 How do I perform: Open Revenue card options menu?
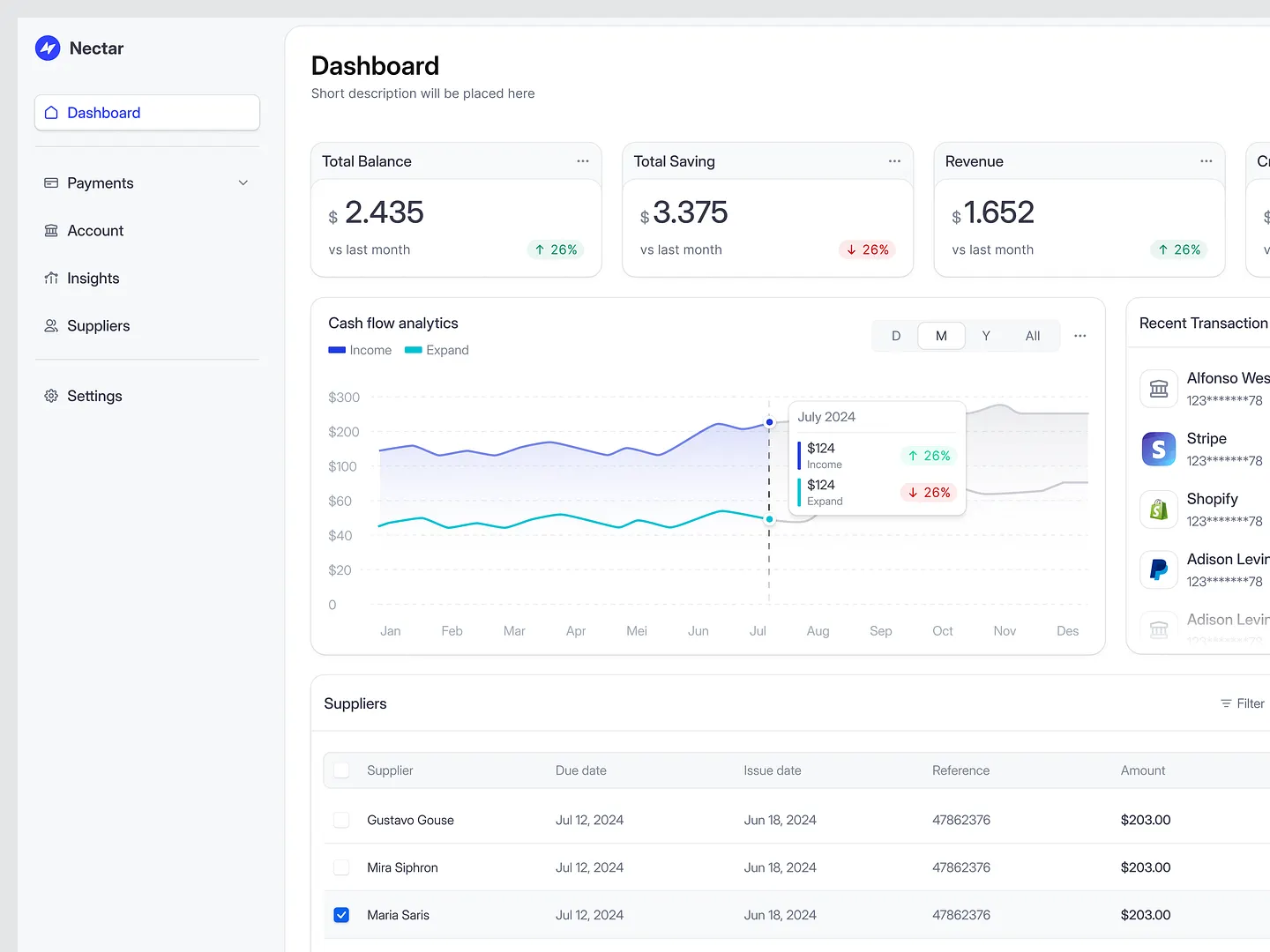tap(1206, 161)
